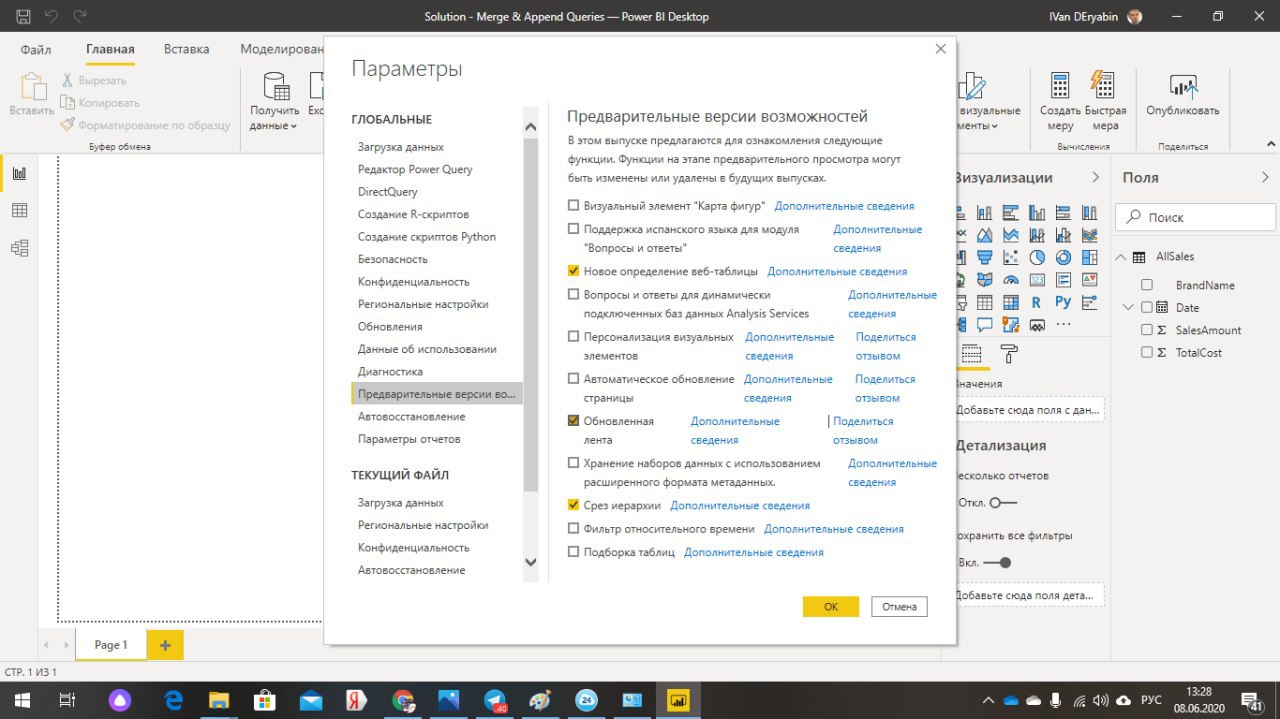Select the funnel chart visual
The height and width of the screenshot is (719, 1280).
pyautogui.click(x=984, y=257)
